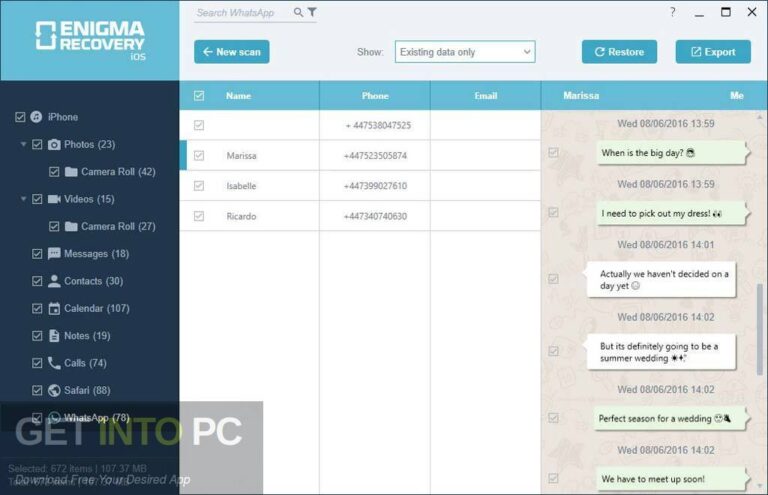Click the Enigma Recovery logo

click(91, 41)
